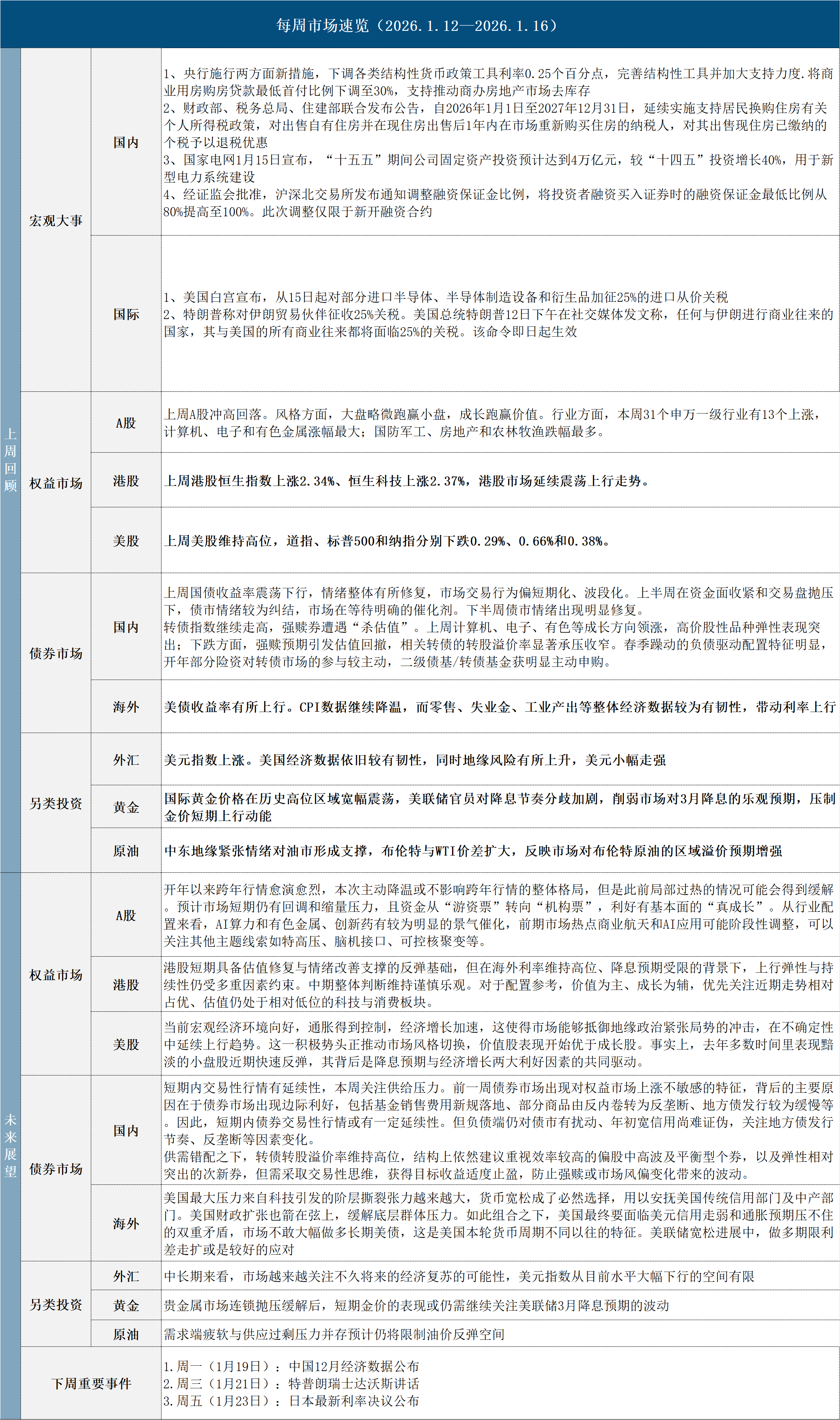Select the 需求端疲软 crude oil outlook text
This screenshot has height=1420, width=840.
(x=334, y=1334)
